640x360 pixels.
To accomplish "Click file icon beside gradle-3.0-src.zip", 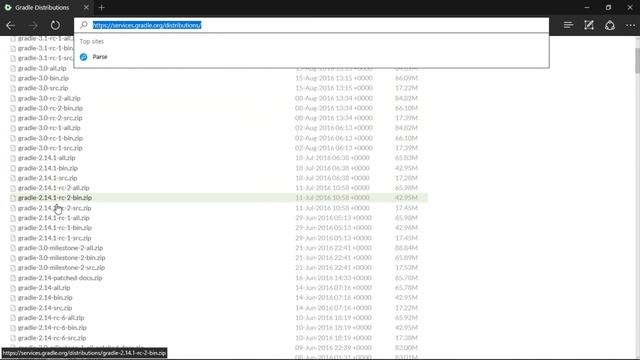I will (13, 88).
